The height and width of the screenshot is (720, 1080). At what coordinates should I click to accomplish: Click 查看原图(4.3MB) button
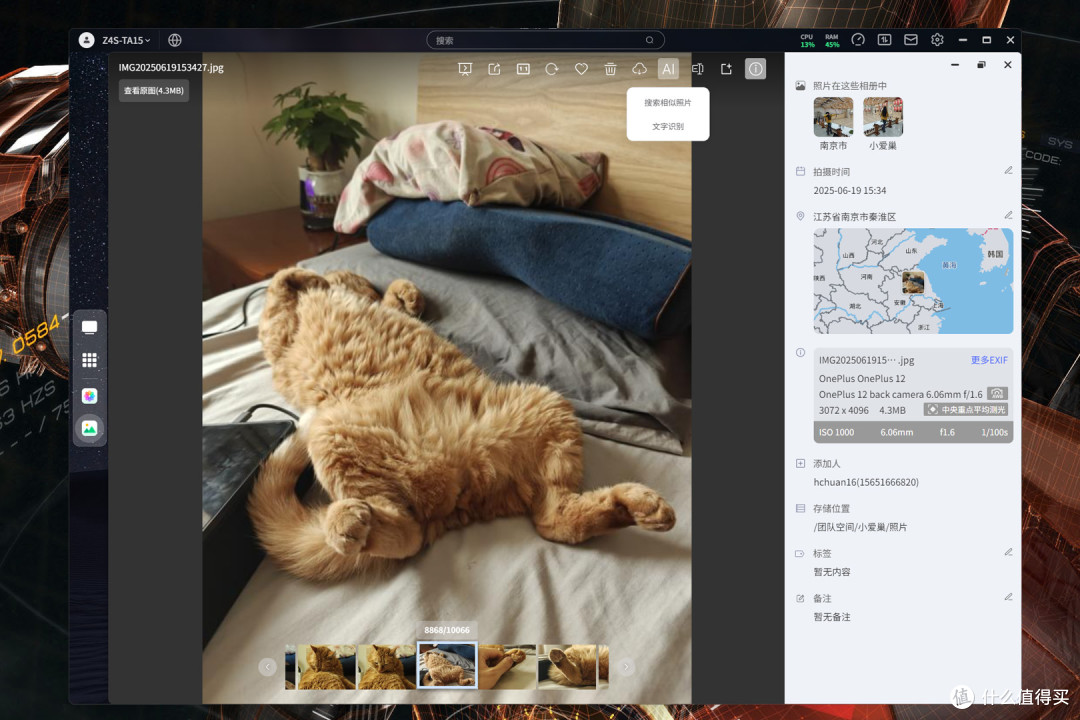pos(154,91)
